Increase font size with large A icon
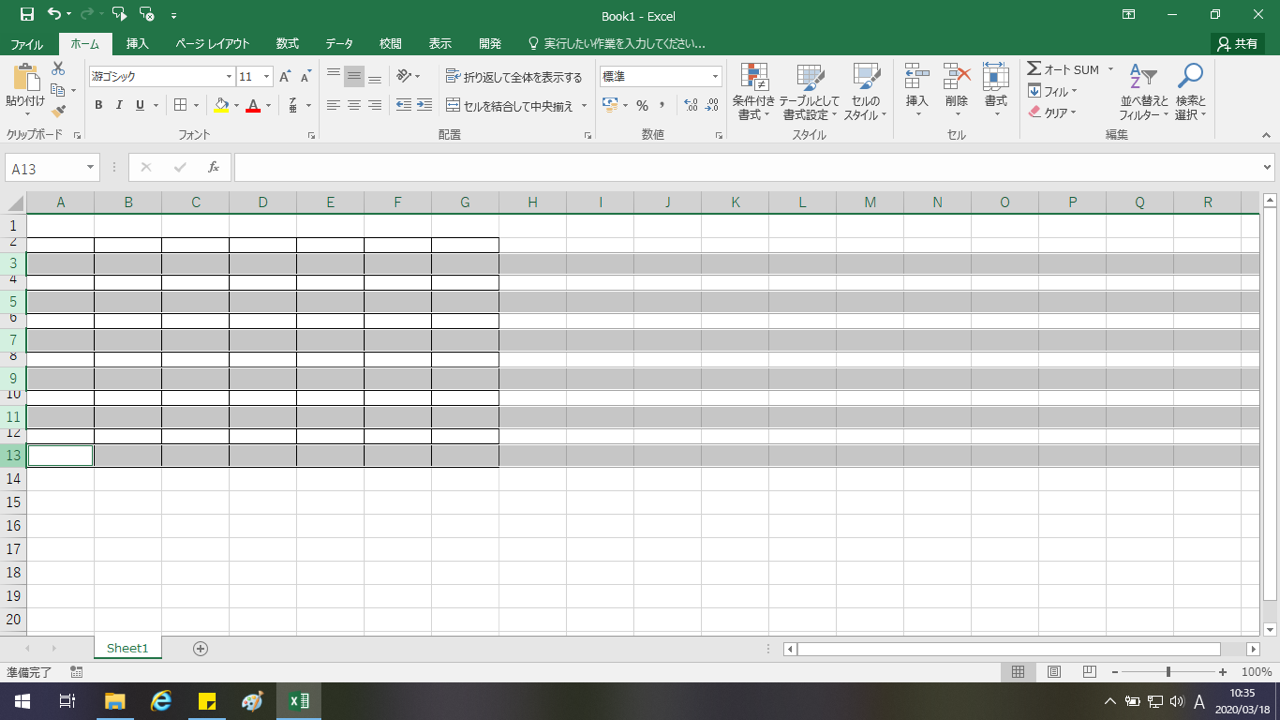Viewport: 1280px width, 720px height. click(285, 76)
